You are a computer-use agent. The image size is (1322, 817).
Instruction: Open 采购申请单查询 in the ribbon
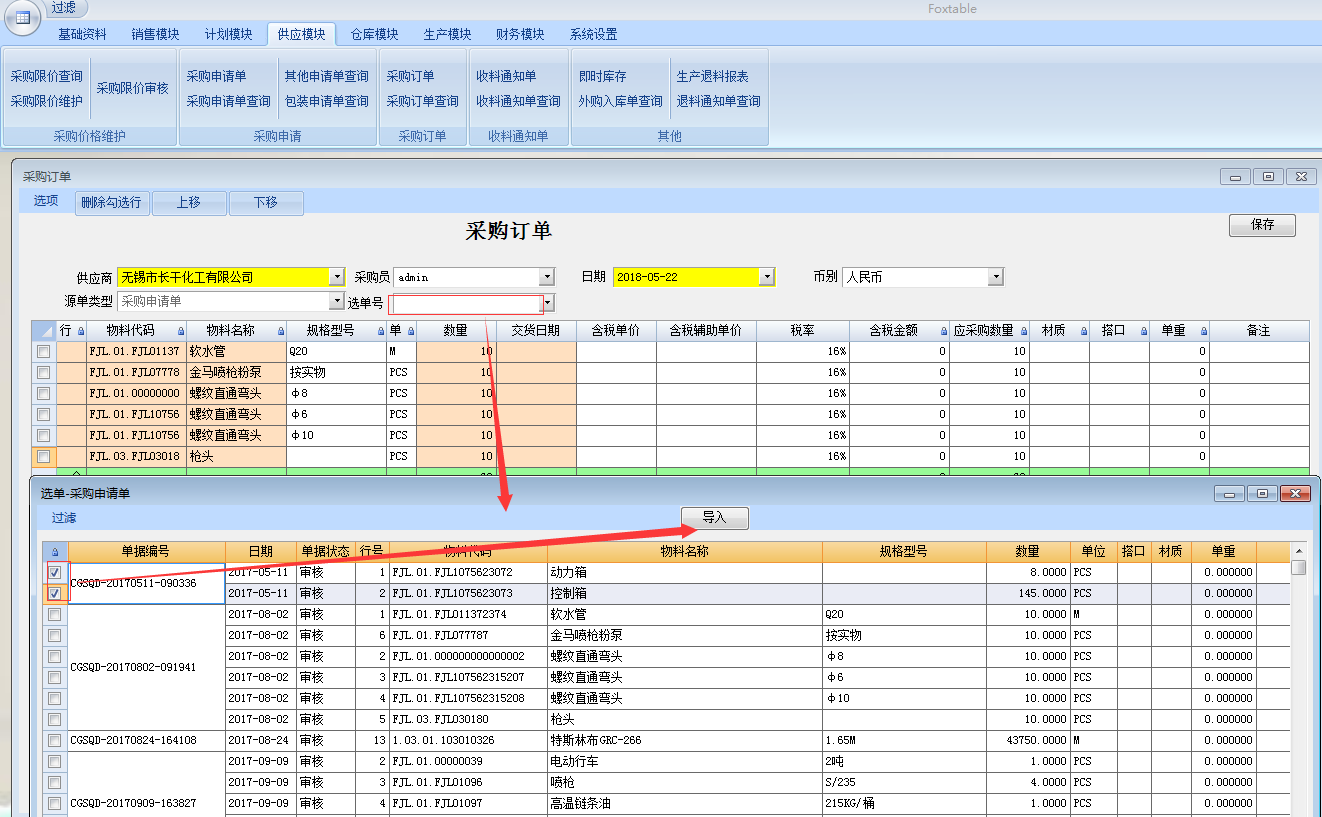[228, 101]
